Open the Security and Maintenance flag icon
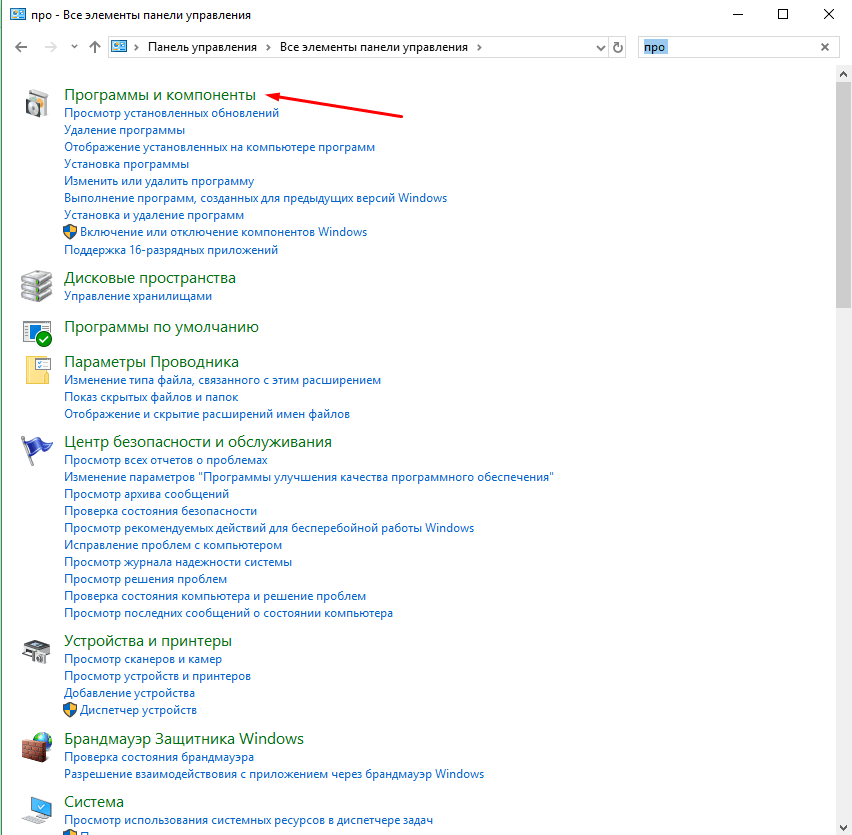 coord(36,450)
